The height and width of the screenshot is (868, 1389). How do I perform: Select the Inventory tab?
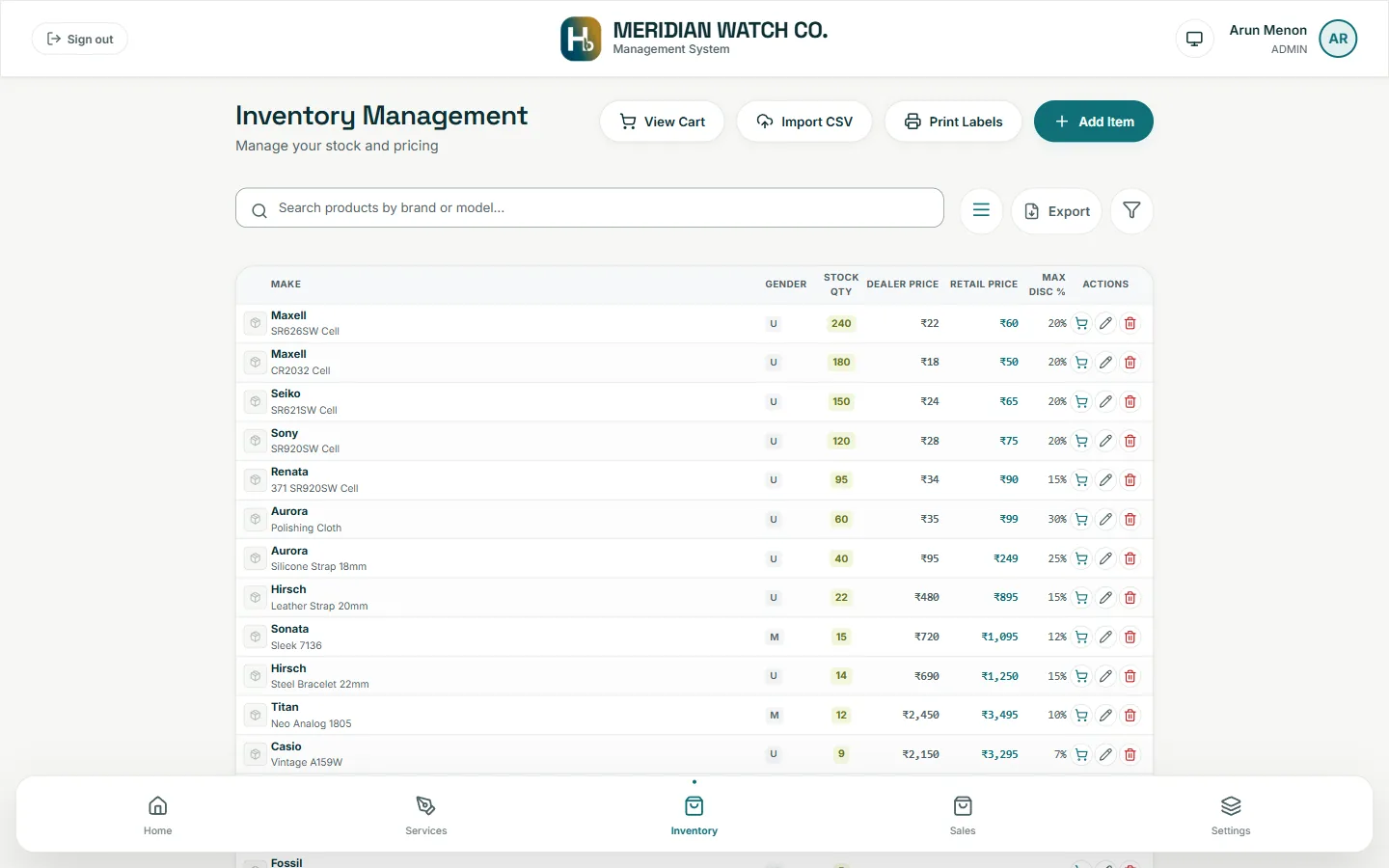pyautogui.click(x=694, y=815)
